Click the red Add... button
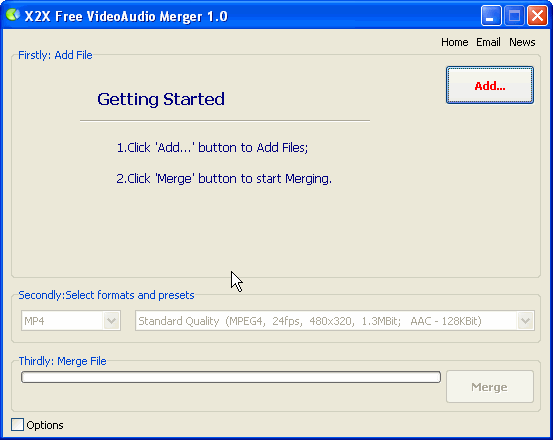 click(x=490, y=85)
